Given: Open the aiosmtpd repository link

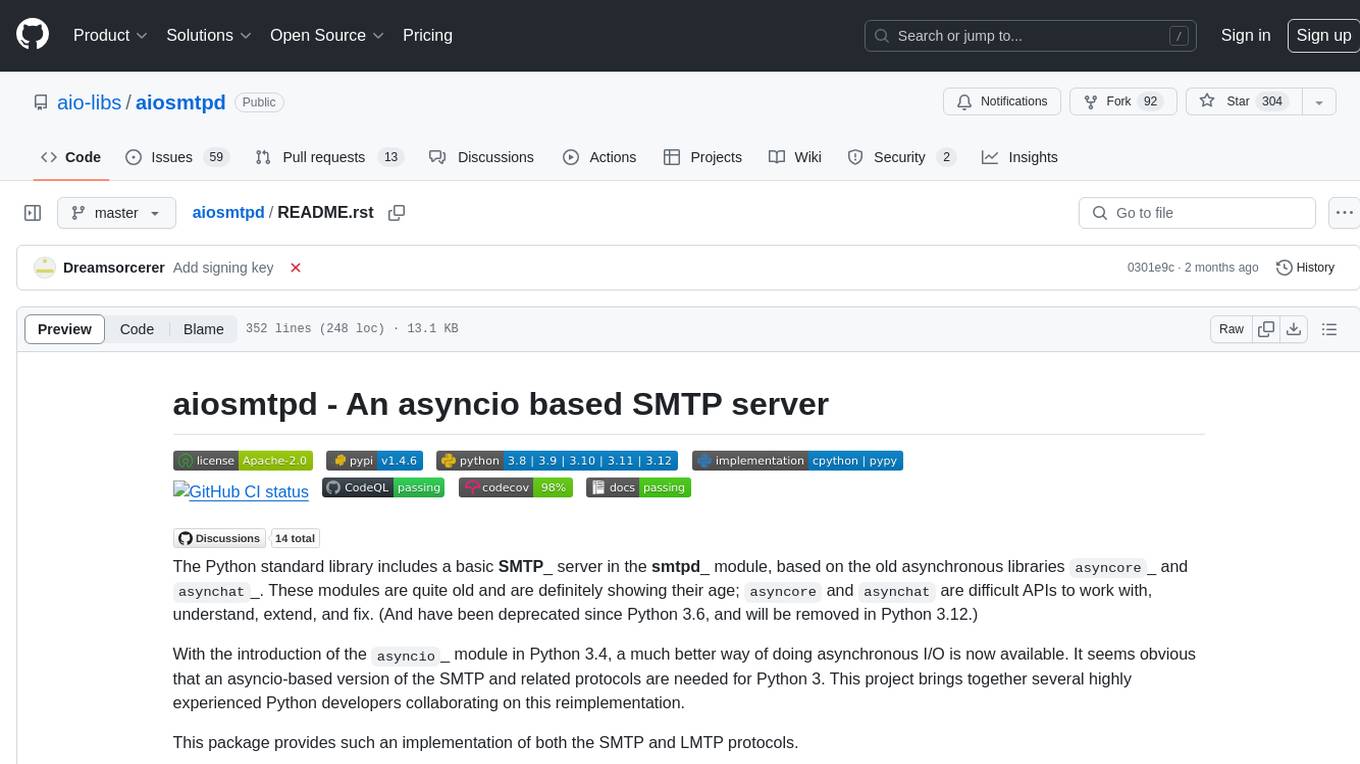Looking at the screenshot, I should (180, 102).
